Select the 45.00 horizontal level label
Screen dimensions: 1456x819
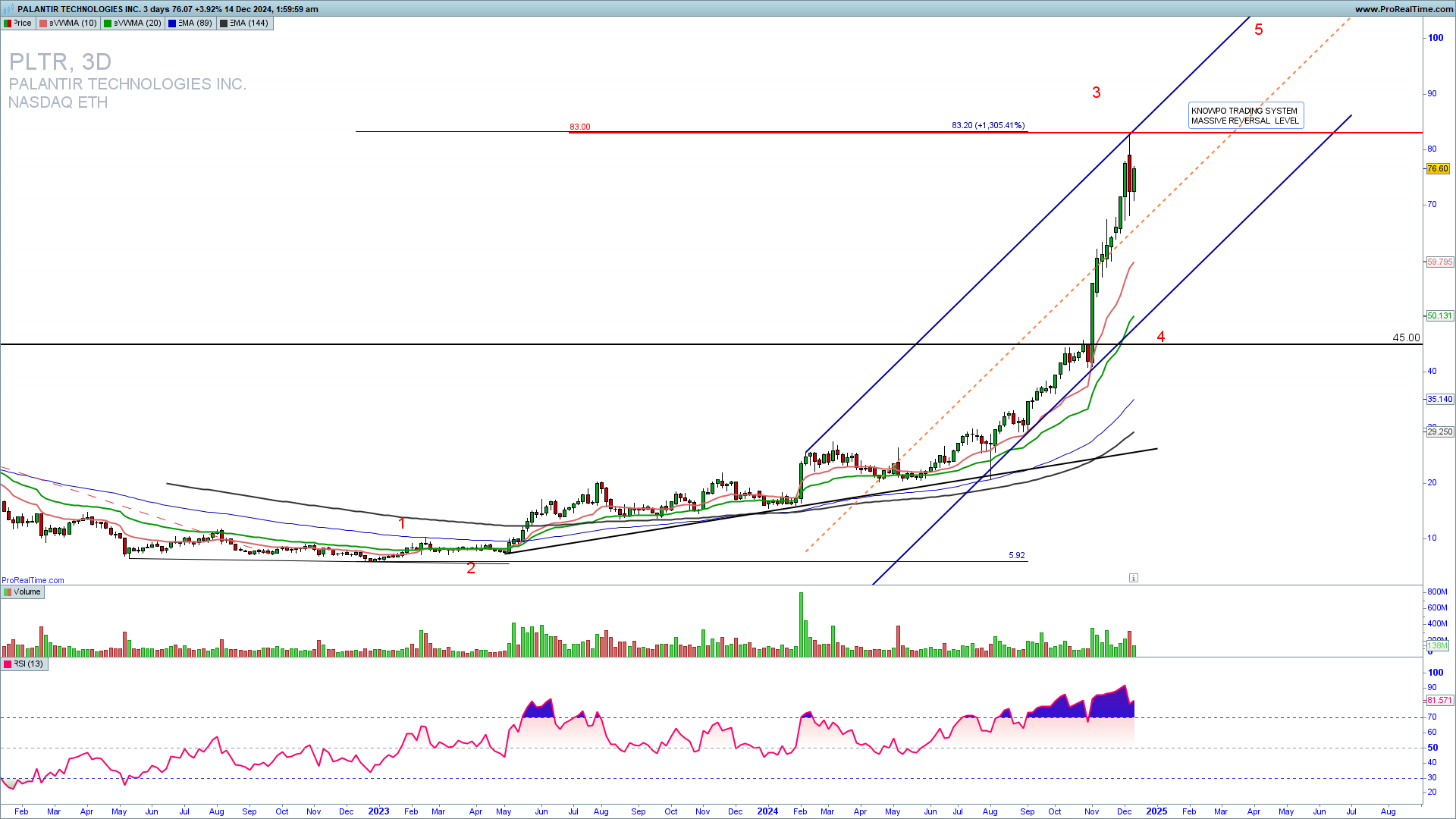[x=1407, y=338]
